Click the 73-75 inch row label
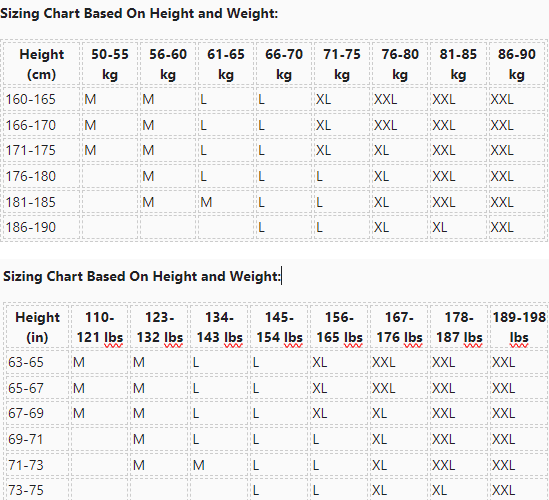This screenshot has width=549, height=500. [x=26, y=490]
